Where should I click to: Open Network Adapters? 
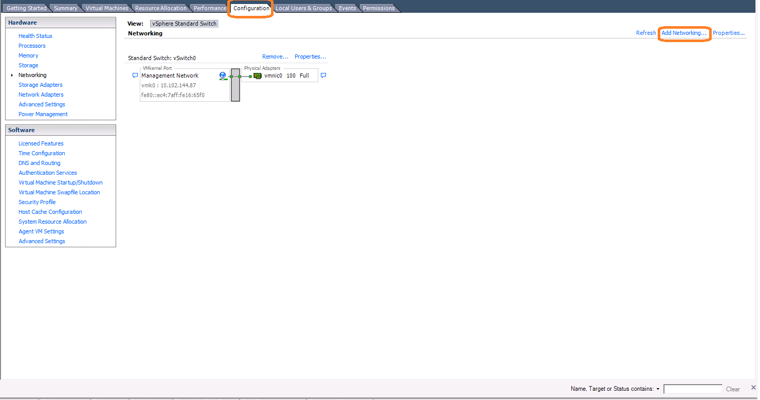coord(41,95)
